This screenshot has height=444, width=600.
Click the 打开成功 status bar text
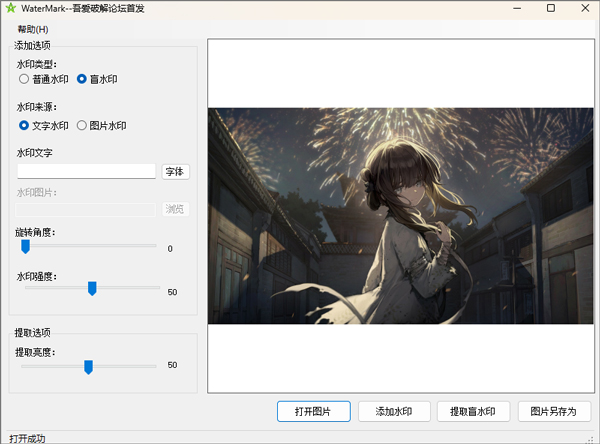(x=27, y=438)
